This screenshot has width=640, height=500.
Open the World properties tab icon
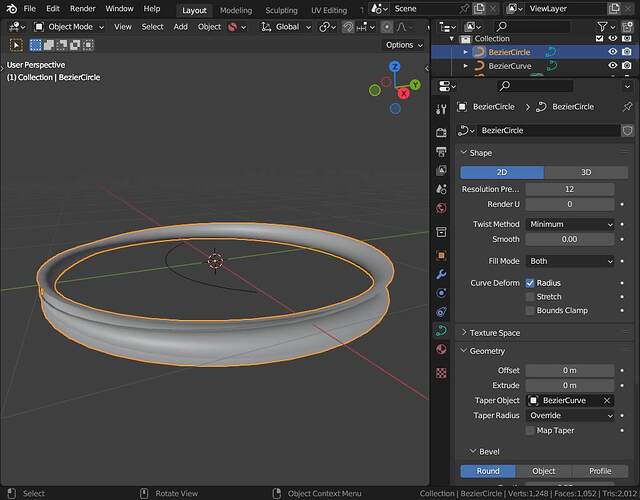pyautogui.click(x=441, y=208)
